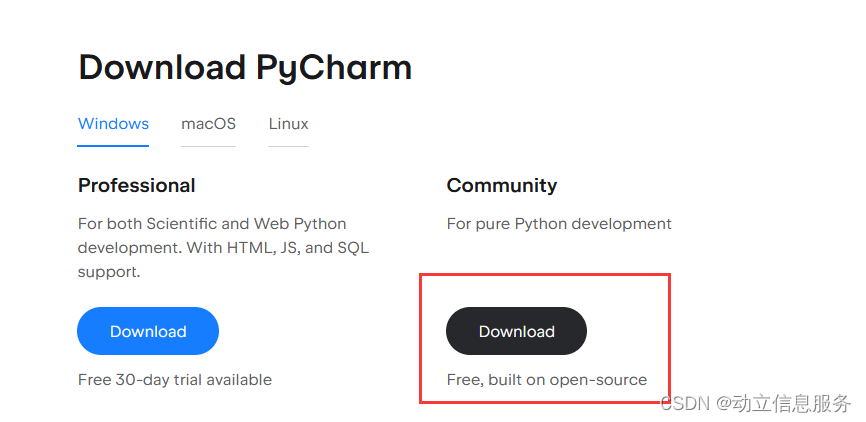Click the Free 30-day trial available note
Image resolution: width=866 pixels, height=422 pixels.
click(175, 380)
